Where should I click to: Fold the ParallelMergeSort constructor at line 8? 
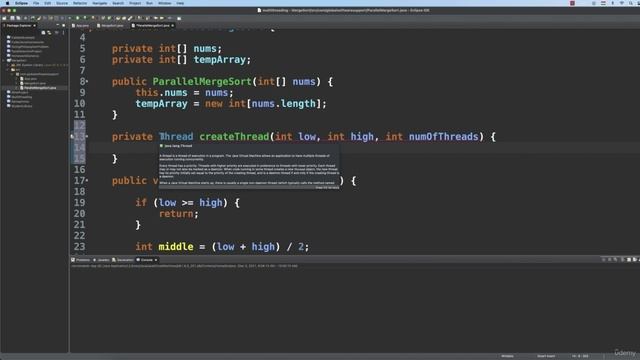pos(87,82)
